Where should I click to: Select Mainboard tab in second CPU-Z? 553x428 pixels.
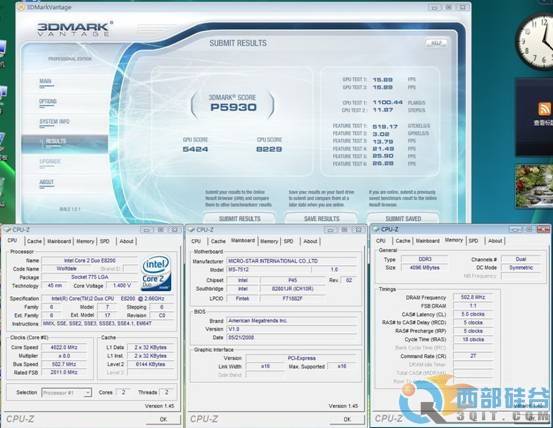[x=243, y=240]
